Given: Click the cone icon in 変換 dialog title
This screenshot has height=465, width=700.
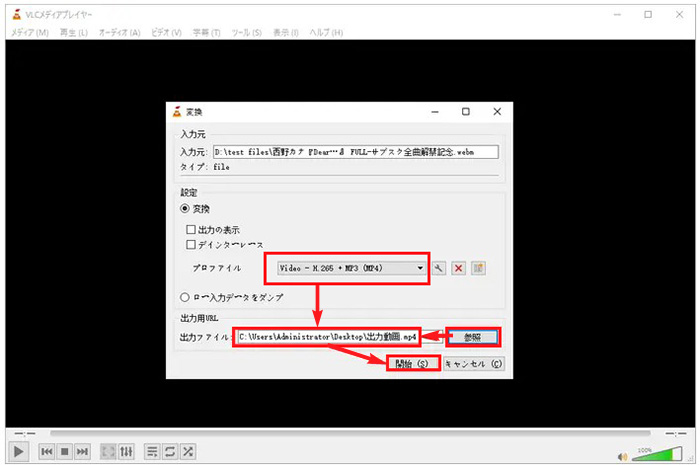Looking at the screenshot, I should tap(177, 112).
